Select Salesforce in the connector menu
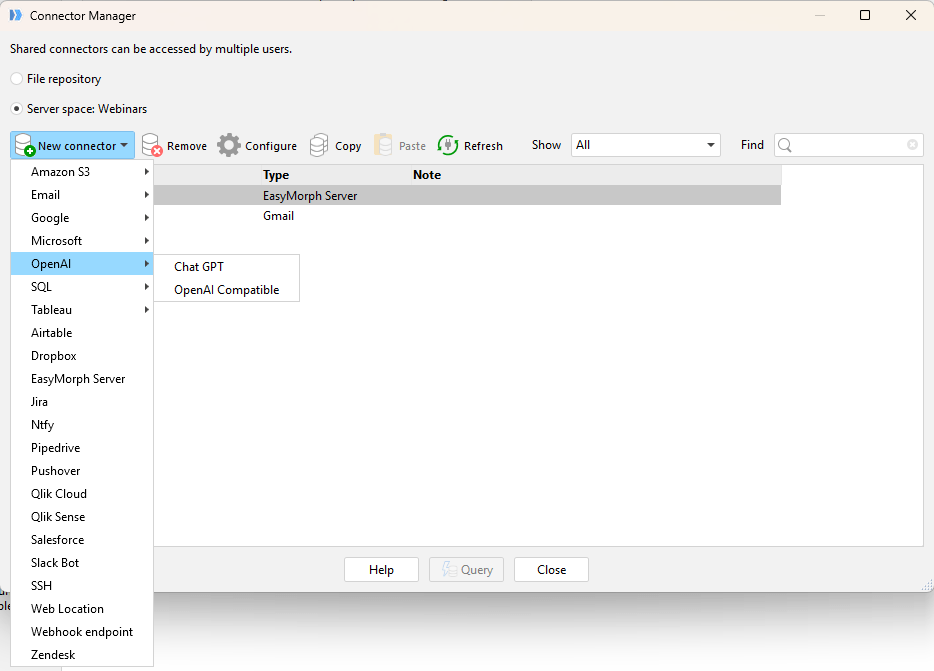Viewport: 934px width, 671px height. pyautogui.click(x=82, y=540)
